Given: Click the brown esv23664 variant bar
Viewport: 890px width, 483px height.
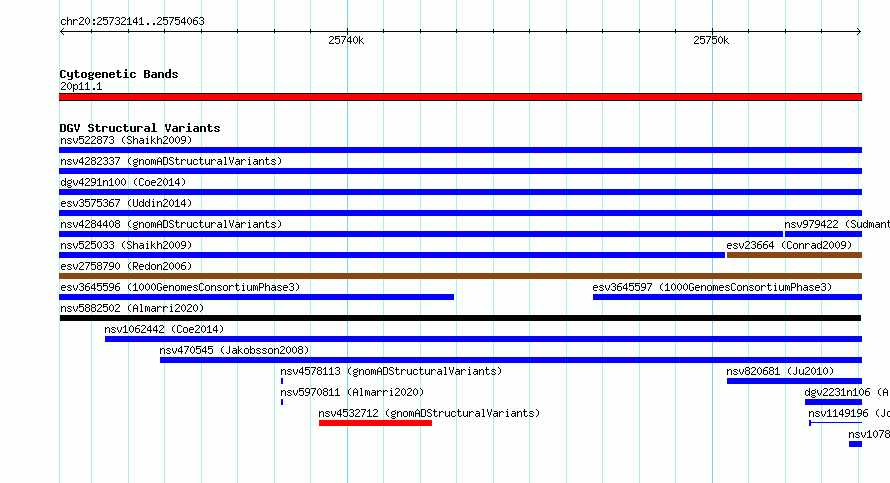Looking at the screenshot, I should click(794, 255).
